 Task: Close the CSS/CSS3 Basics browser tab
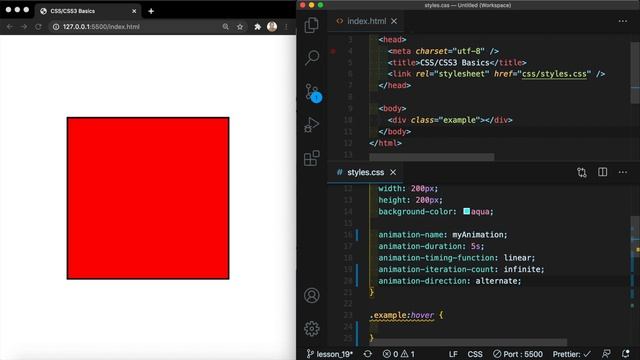pyautogui.click(x=134, y=11)
